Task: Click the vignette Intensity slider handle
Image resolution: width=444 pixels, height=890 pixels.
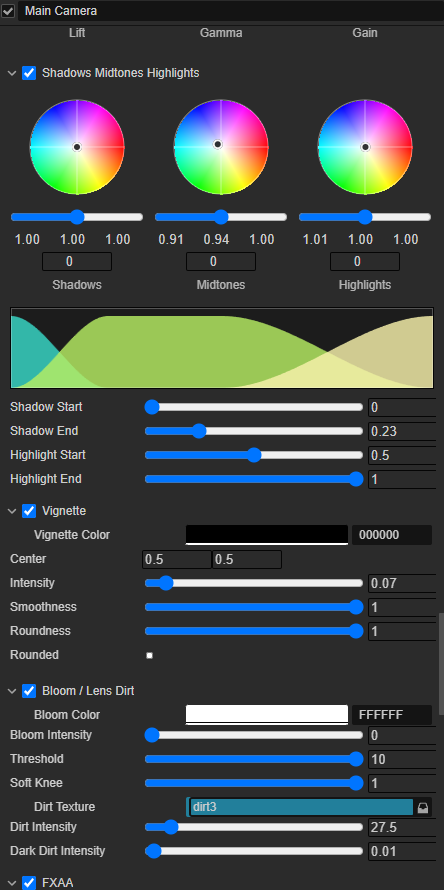Action: click(165, 583)
